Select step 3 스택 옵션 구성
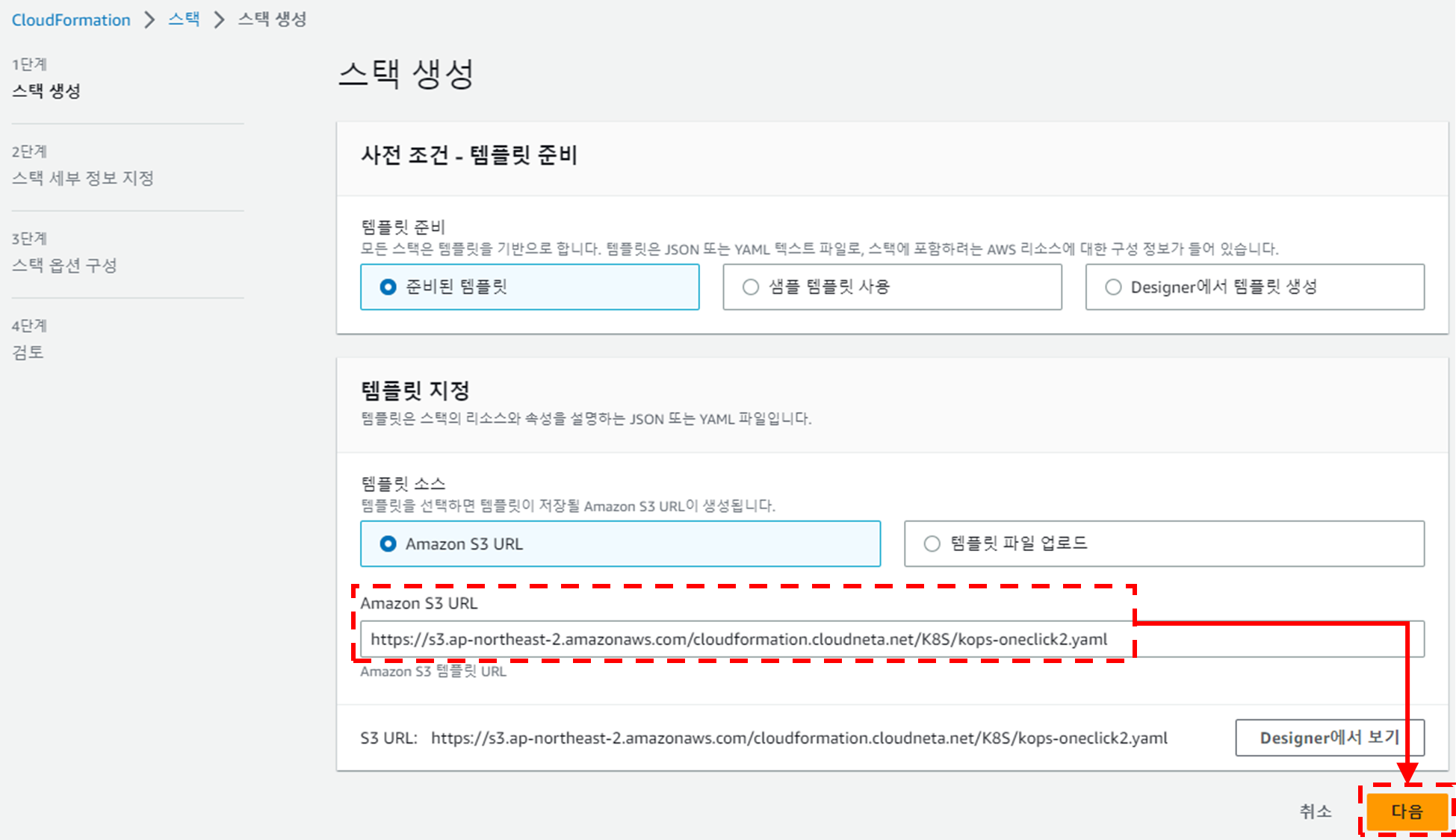The image size is (1456, 840). 65,265
